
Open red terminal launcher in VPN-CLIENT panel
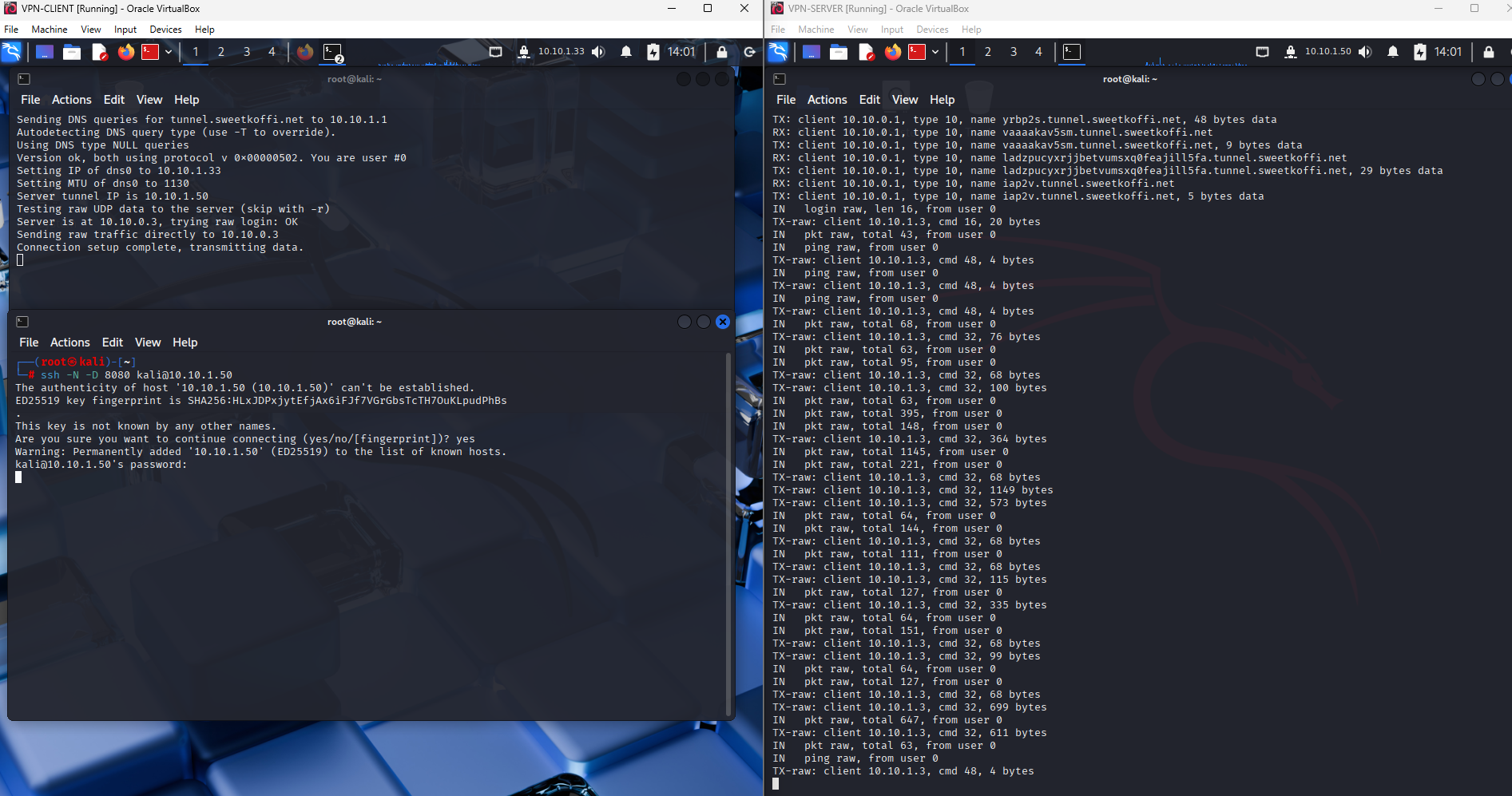(150, 52)
